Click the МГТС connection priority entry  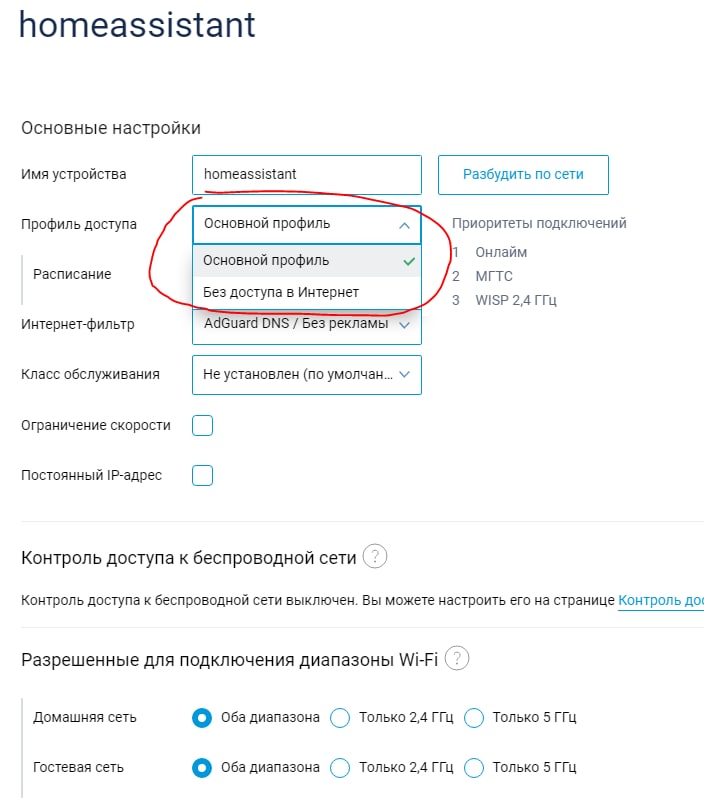click(494, 276)
